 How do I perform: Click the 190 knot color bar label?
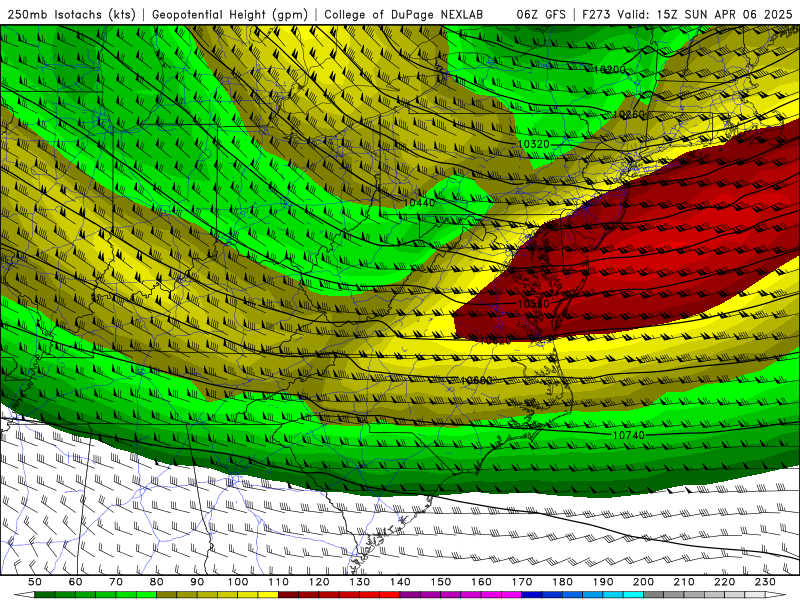click(603, 582)
